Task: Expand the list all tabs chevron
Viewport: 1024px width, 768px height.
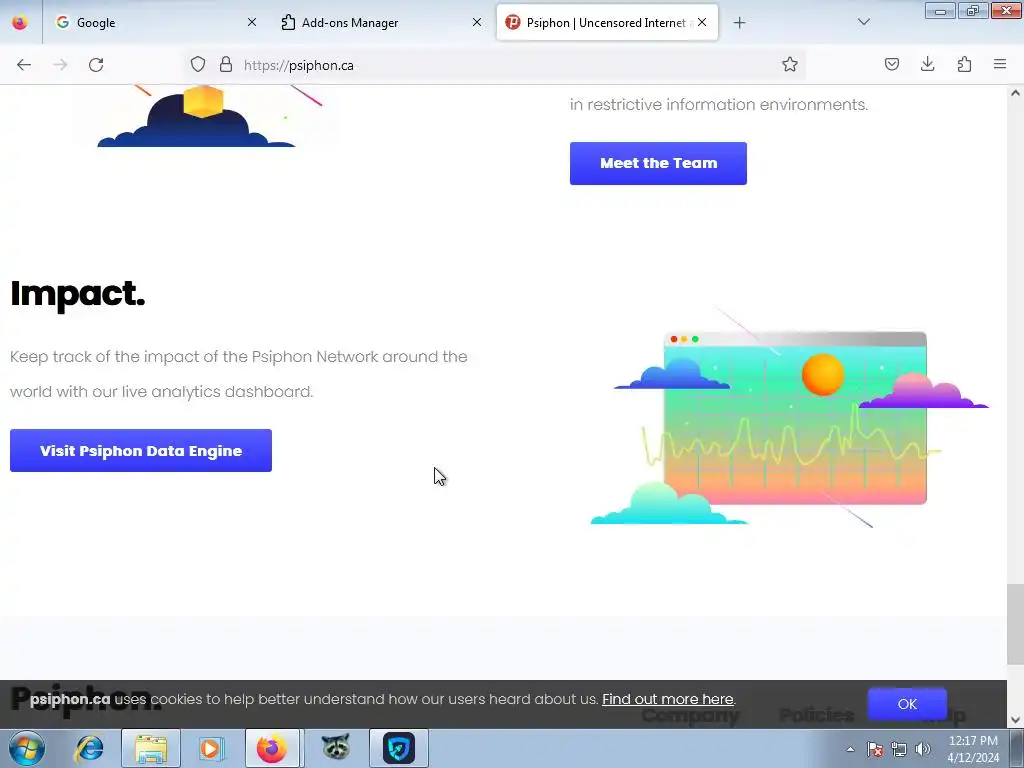Action: coord(863,23)
